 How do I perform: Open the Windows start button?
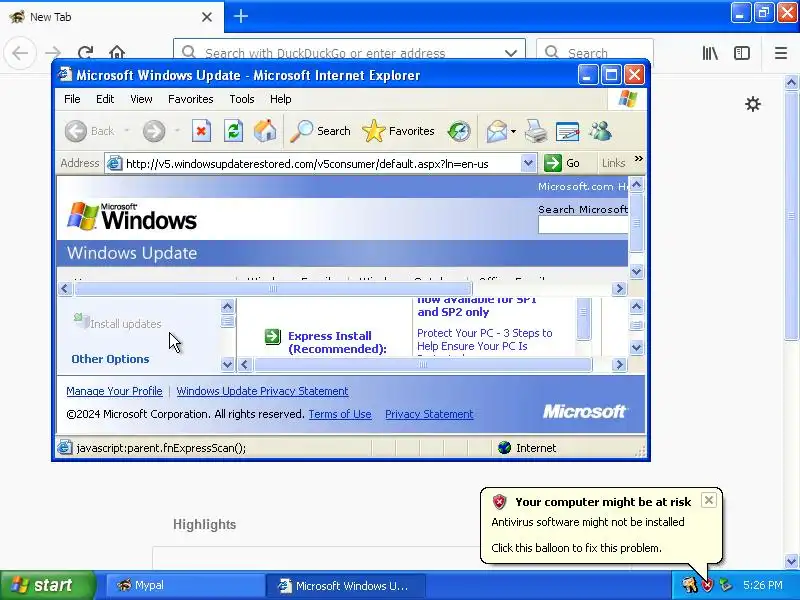point(47,585)
